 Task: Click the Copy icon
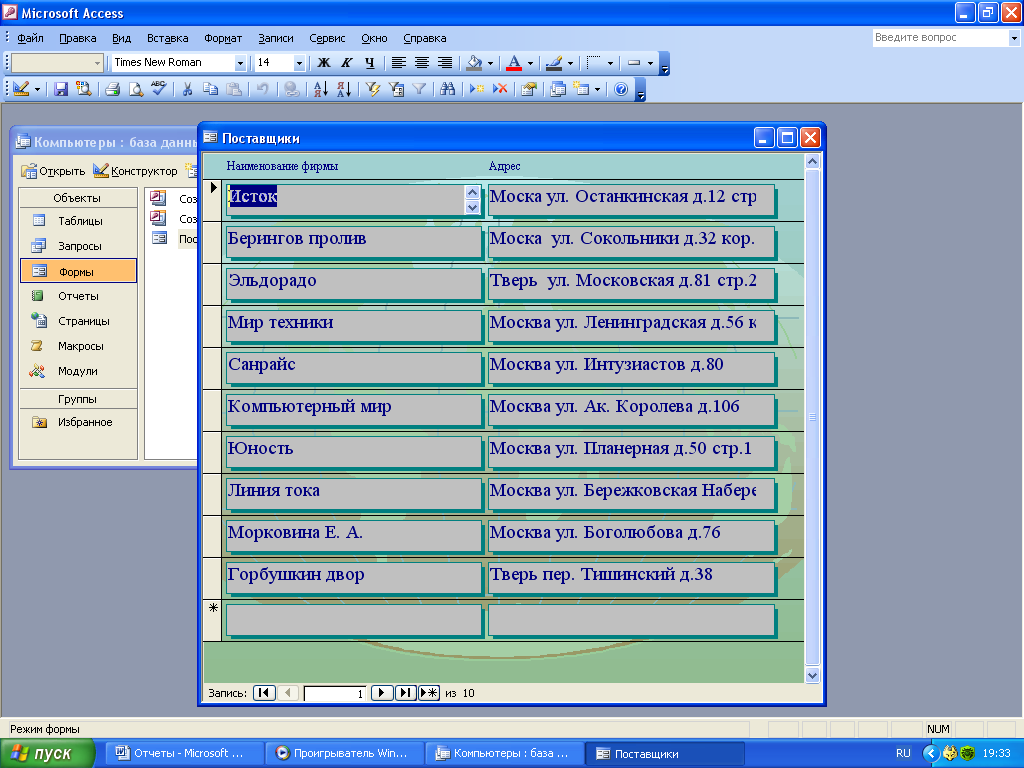(210, 89)
